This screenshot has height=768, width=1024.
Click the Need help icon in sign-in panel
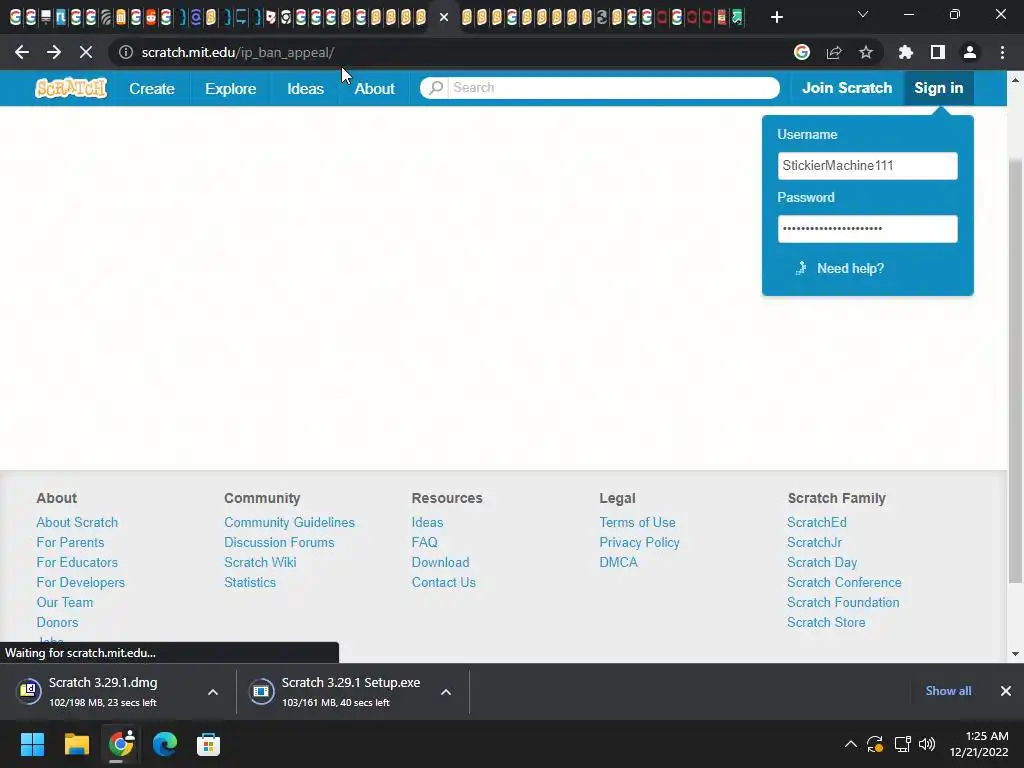(801, 268)
